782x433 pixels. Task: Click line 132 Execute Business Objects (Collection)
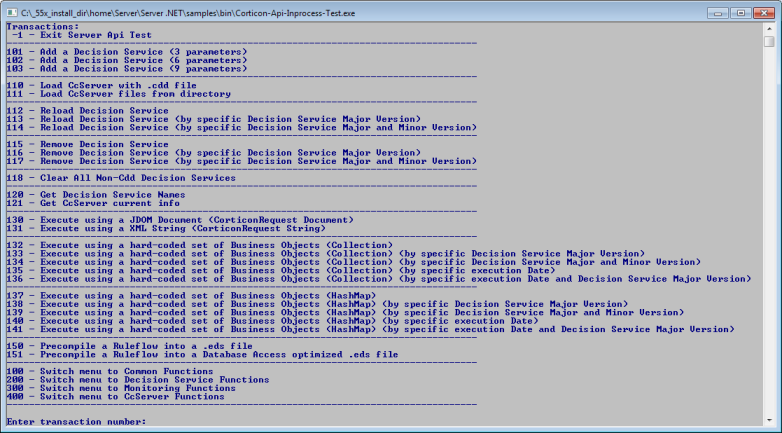pyautogui.click(x=199, y=245)
